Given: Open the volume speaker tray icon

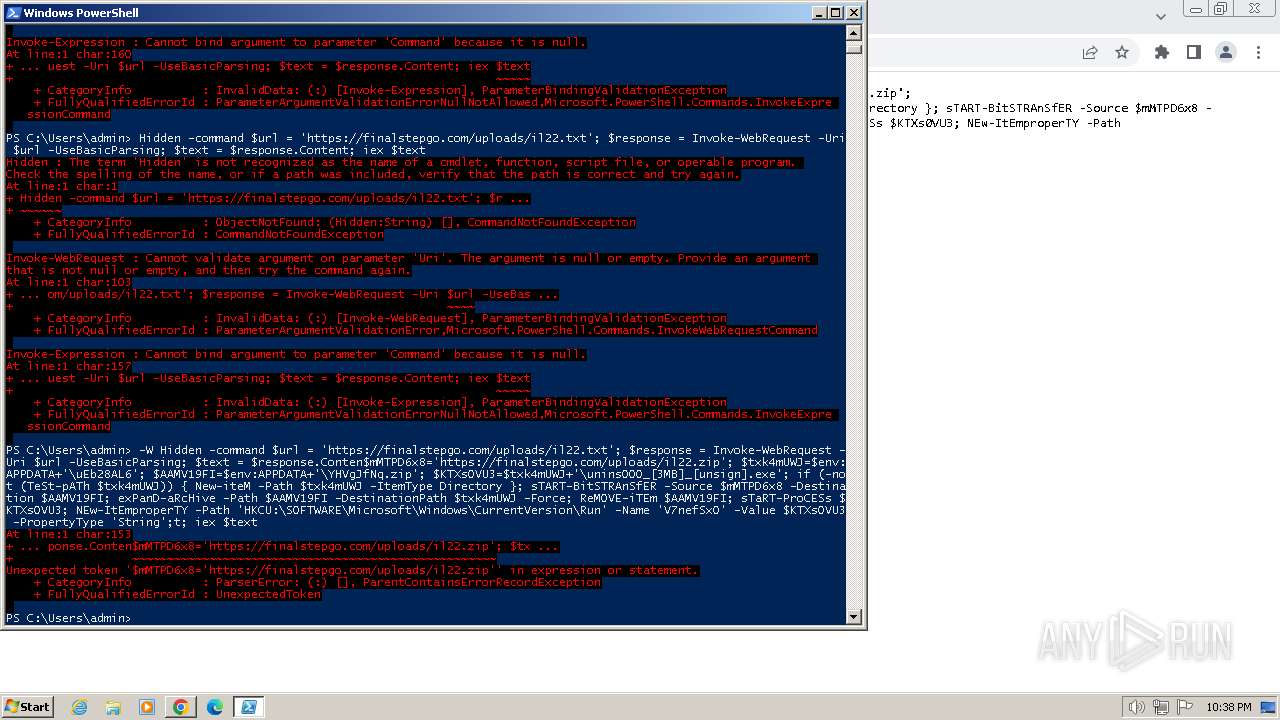Looking at the screenshot, I should pyautogui.click(x=1136, y=707).
